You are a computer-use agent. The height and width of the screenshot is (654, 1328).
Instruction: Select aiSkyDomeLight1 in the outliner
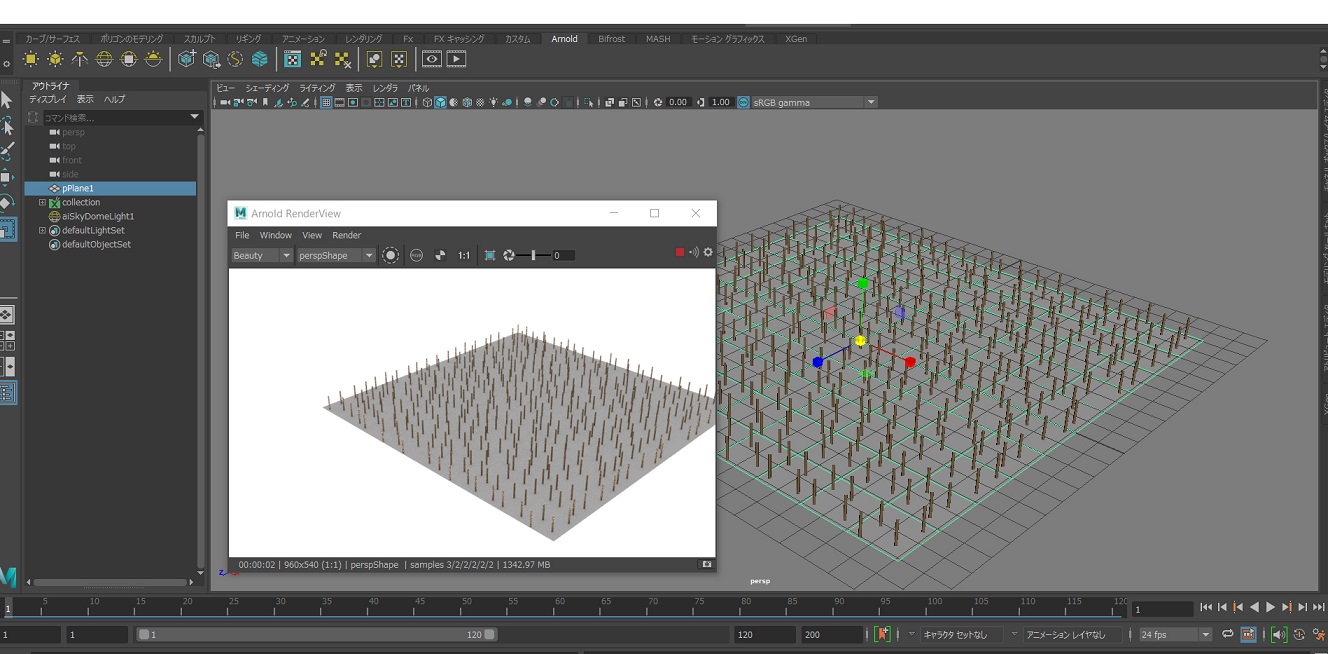(x=97, y=216)
